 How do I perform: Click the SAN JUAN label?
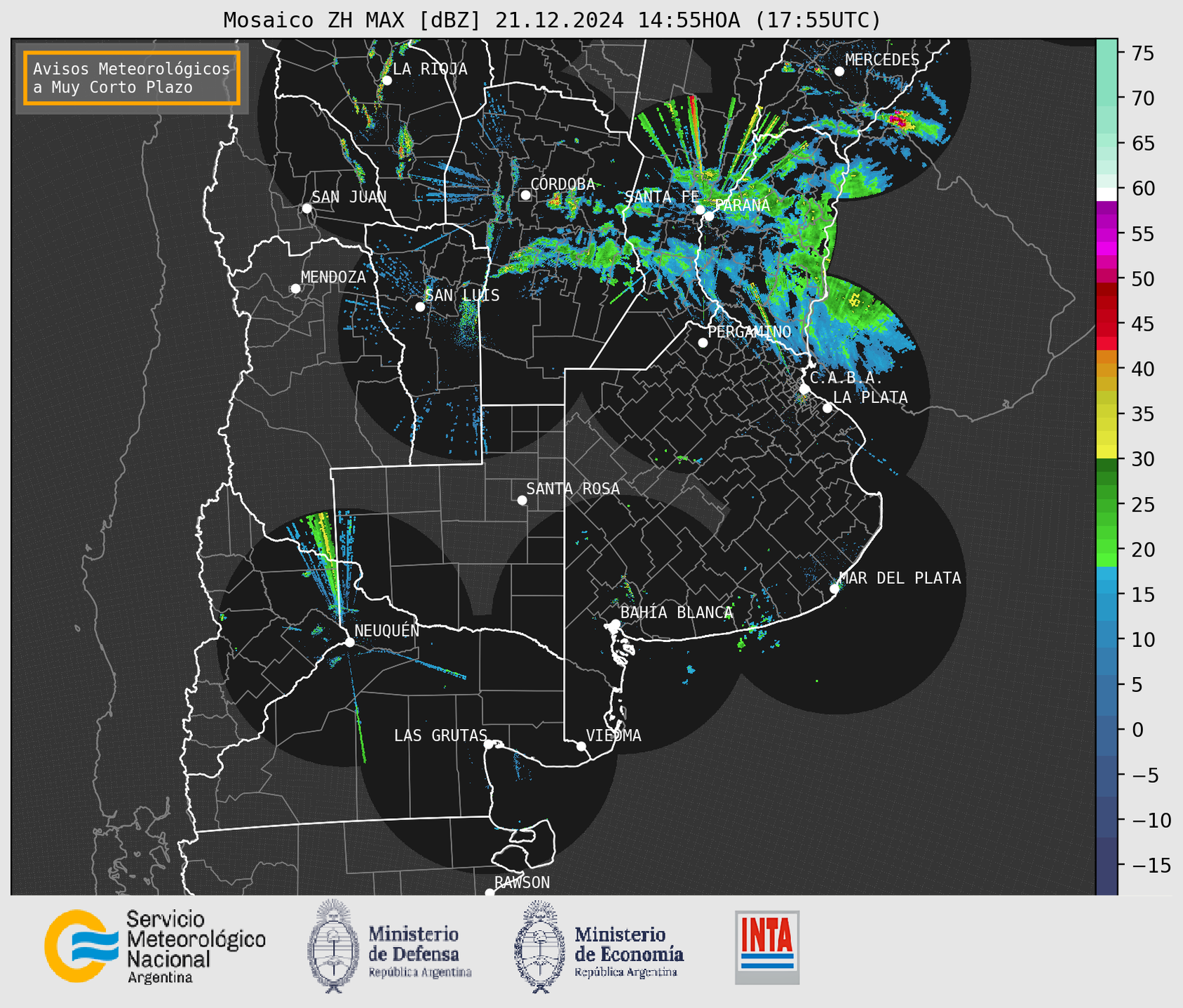(x=349, y=197)
